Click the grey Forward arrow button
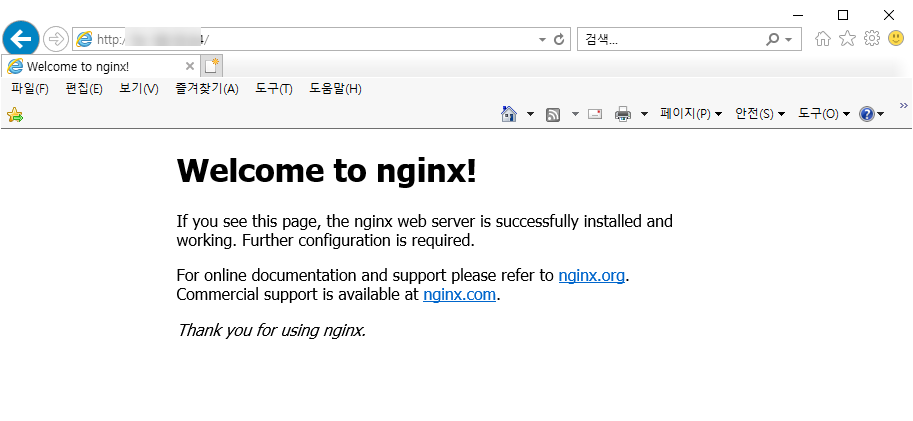The width and height of the screenshot is (913, 421). pyautogui.click(x=56, y=39)
